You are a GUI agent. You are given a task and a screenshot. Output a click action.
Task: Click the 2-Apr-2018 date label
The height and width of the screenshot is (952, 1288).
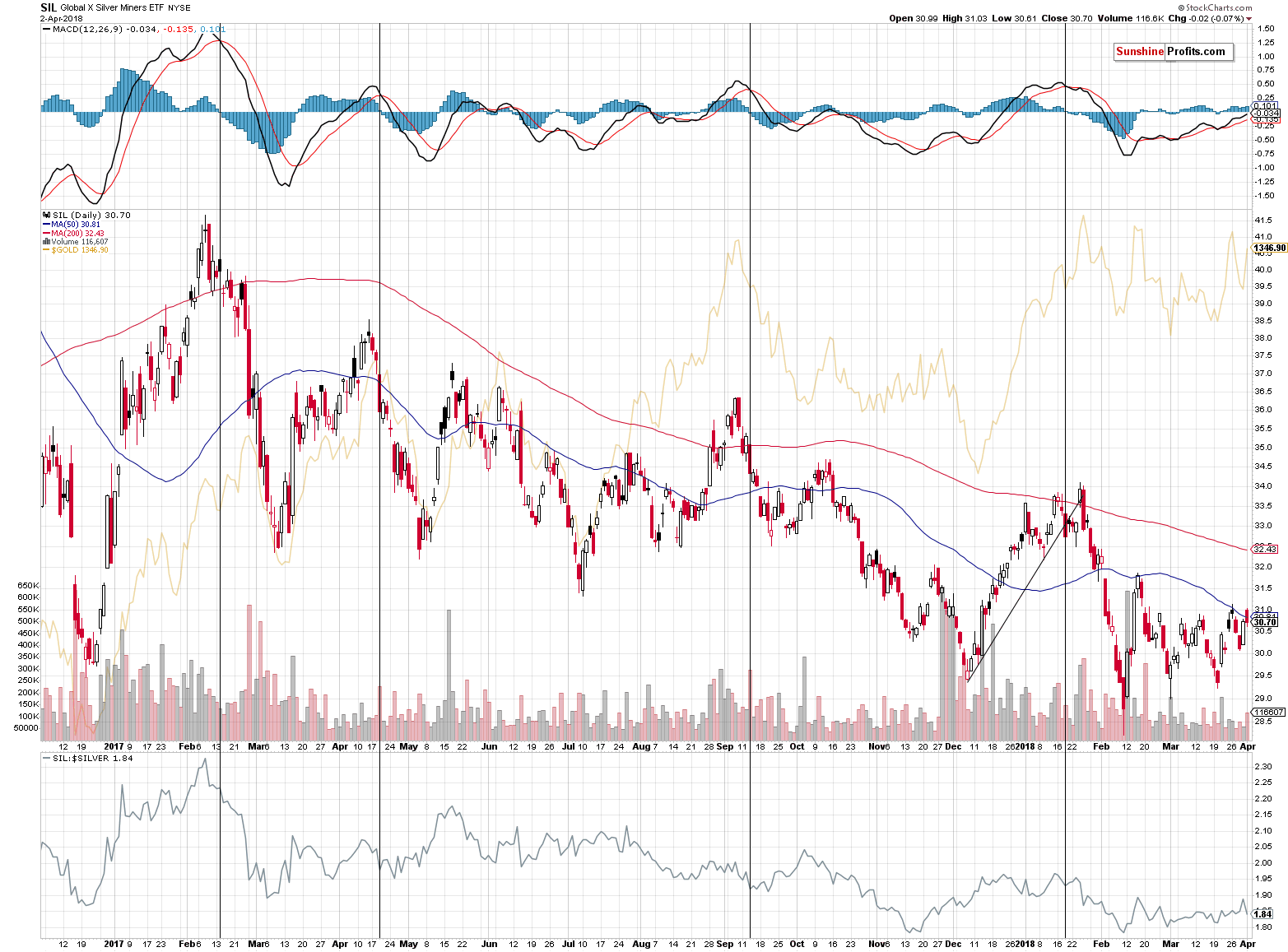pyautogui.click(x=62, y=18)
